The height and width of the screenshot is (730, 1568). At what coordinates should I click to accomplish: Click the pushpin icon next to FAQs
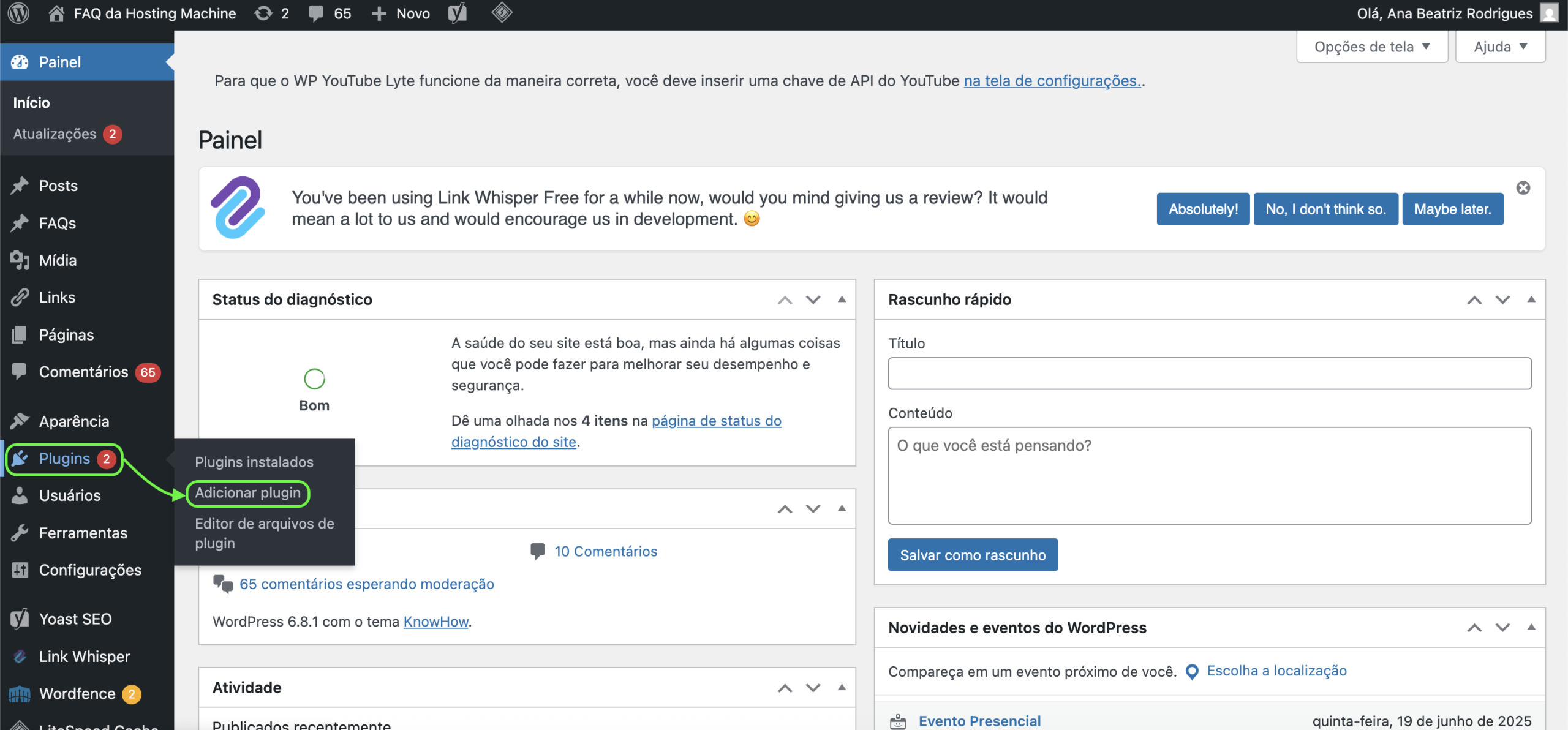tap(20, 223)
